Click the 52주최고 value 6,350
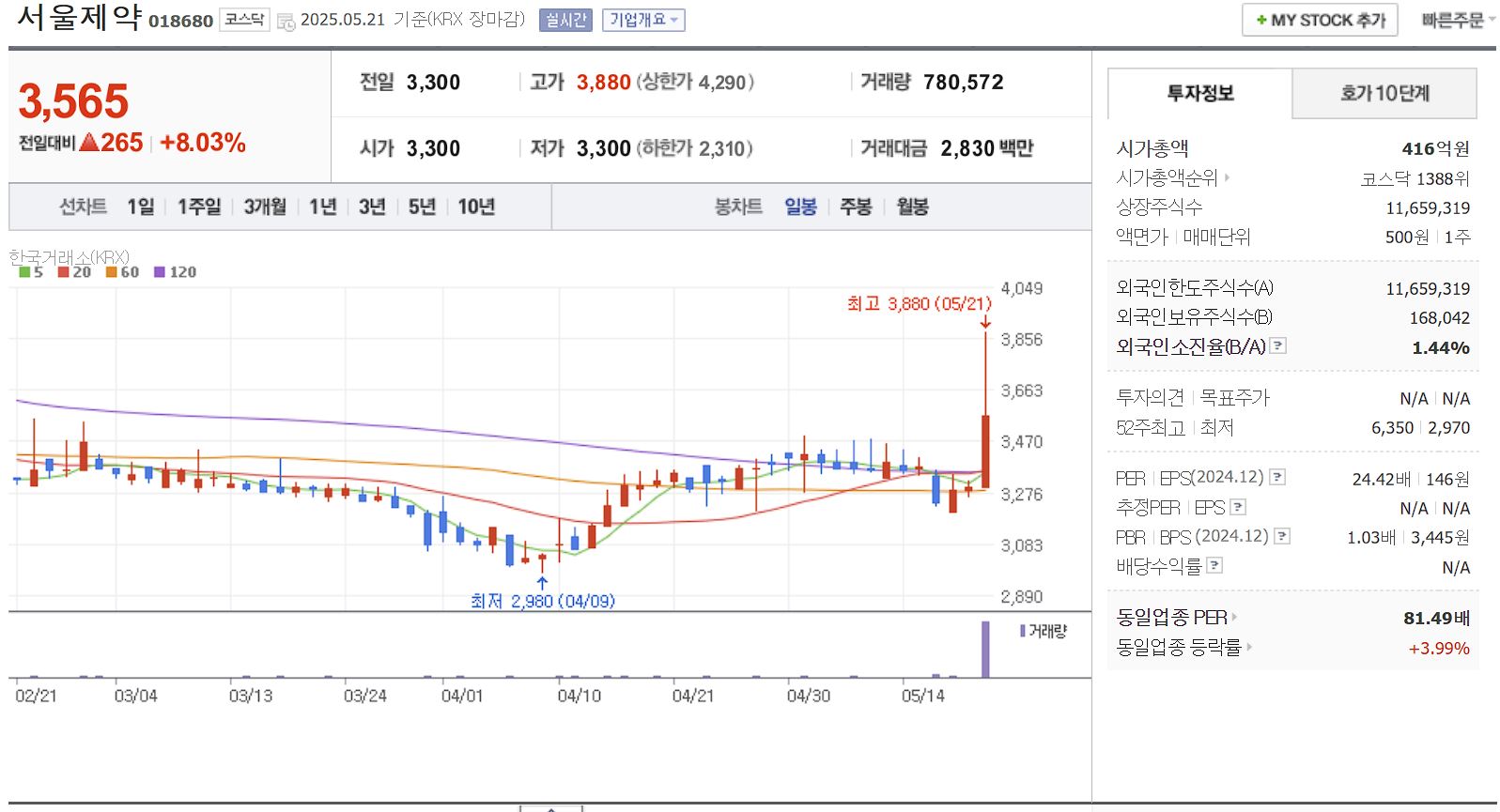This screenshot has width=1500, height=812. (x=1392, y=428)
